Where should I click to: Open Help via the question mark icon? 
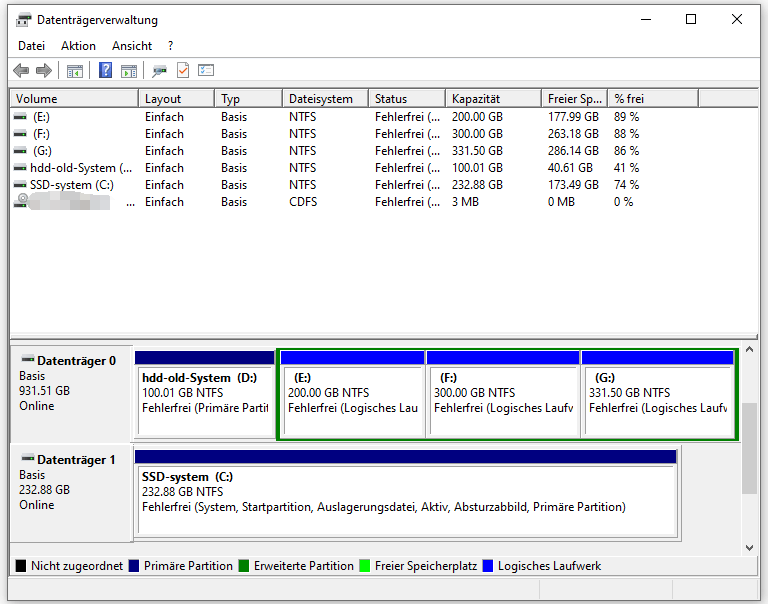click(x=105, y=70)
